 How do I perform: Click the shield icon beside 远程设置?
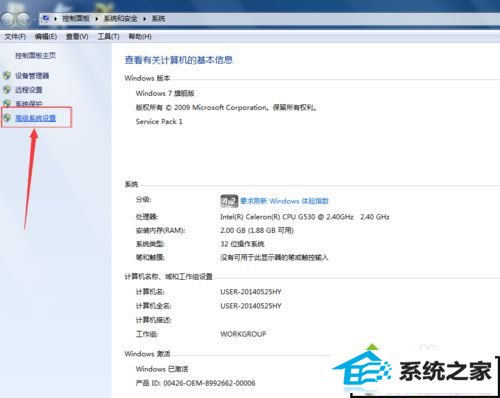click(x=7, y=90)
